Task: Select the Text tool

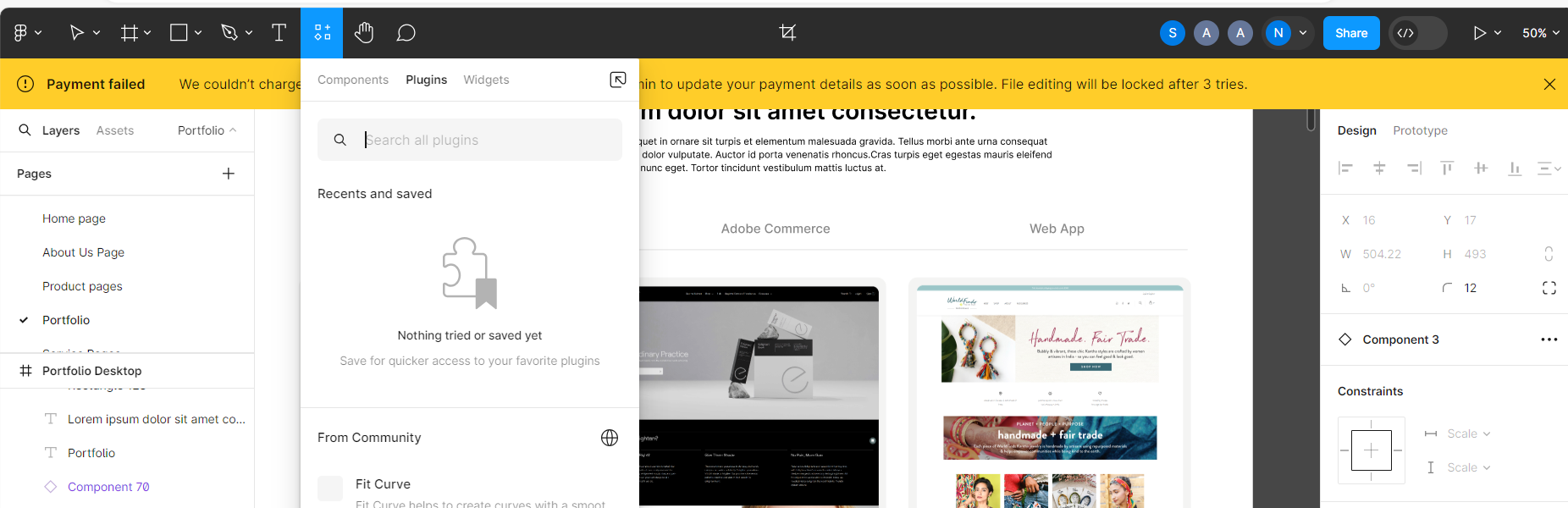Action: [x=279, y=33]
